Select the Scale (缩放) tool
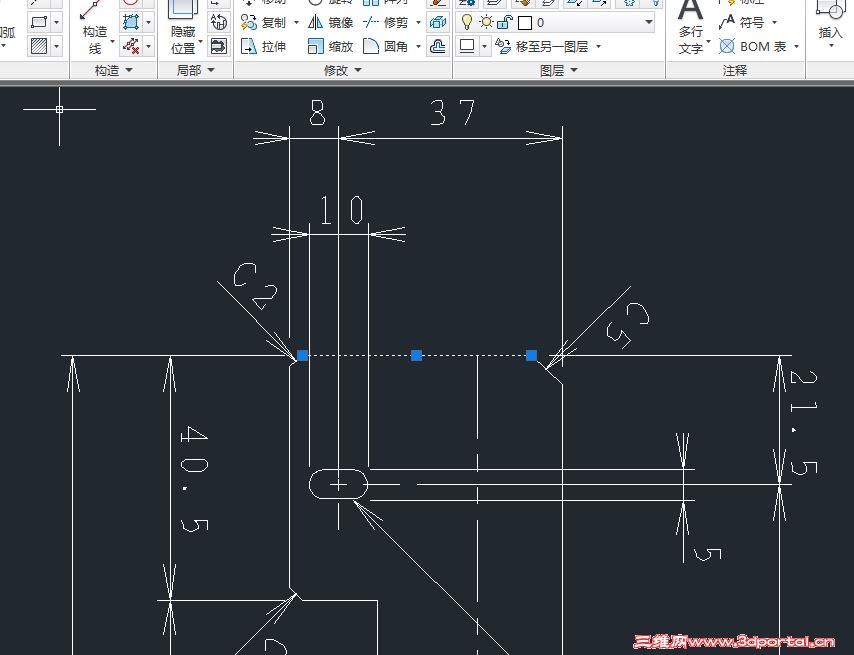Screen dimensions: 854x655 tap(339, 47)
